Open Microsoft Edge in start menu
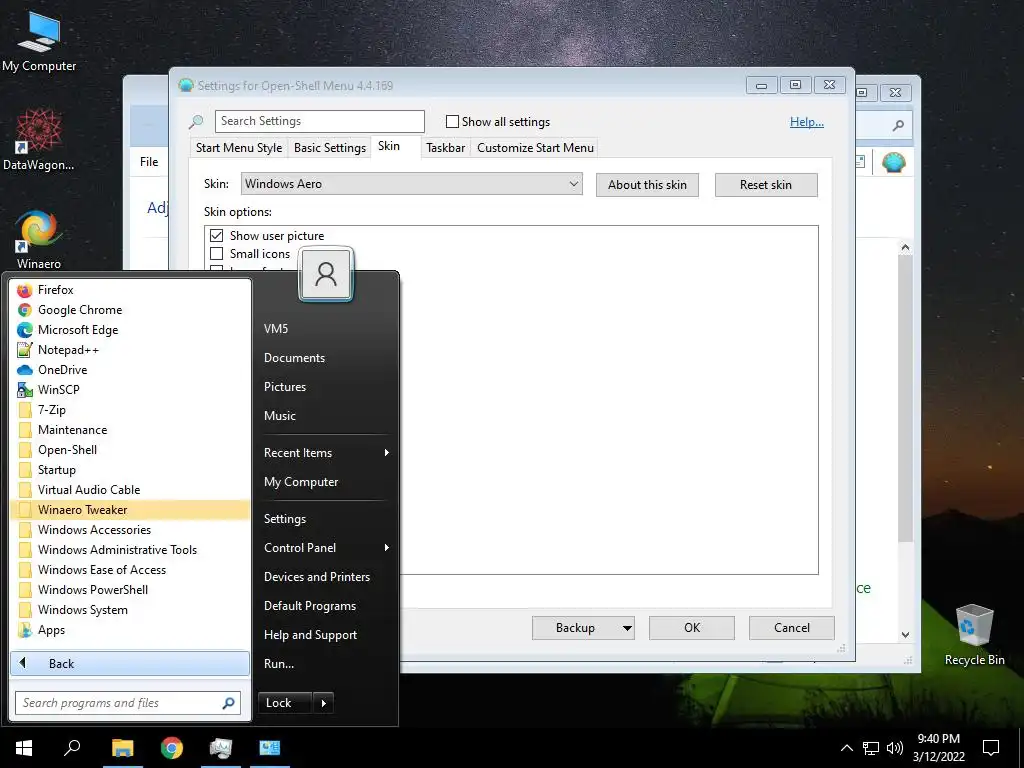 coord(131,330)
